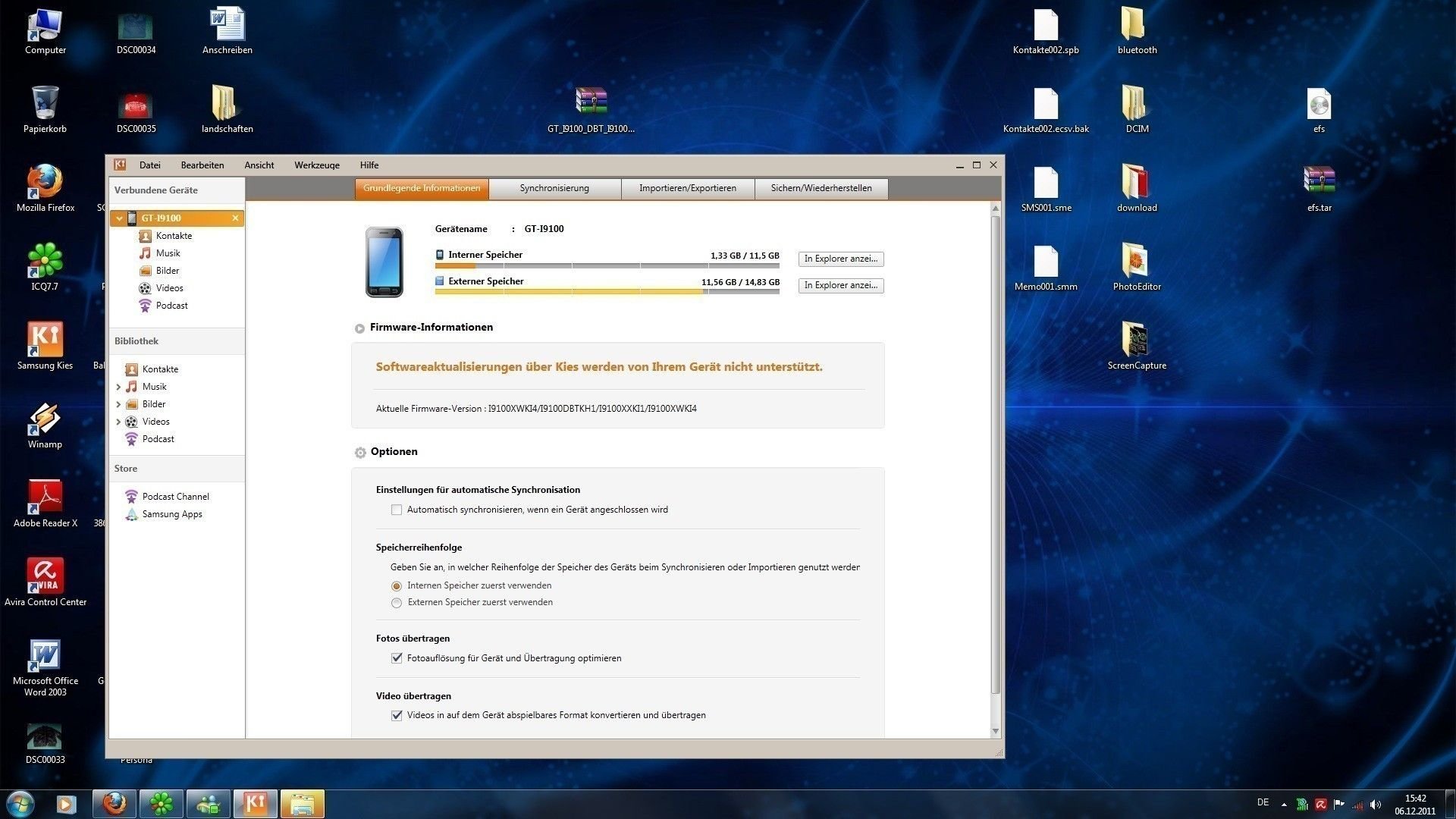
Task: Collapse the GT-I9100 device tree
Action: pyautogui.click(x=119, y=218)
